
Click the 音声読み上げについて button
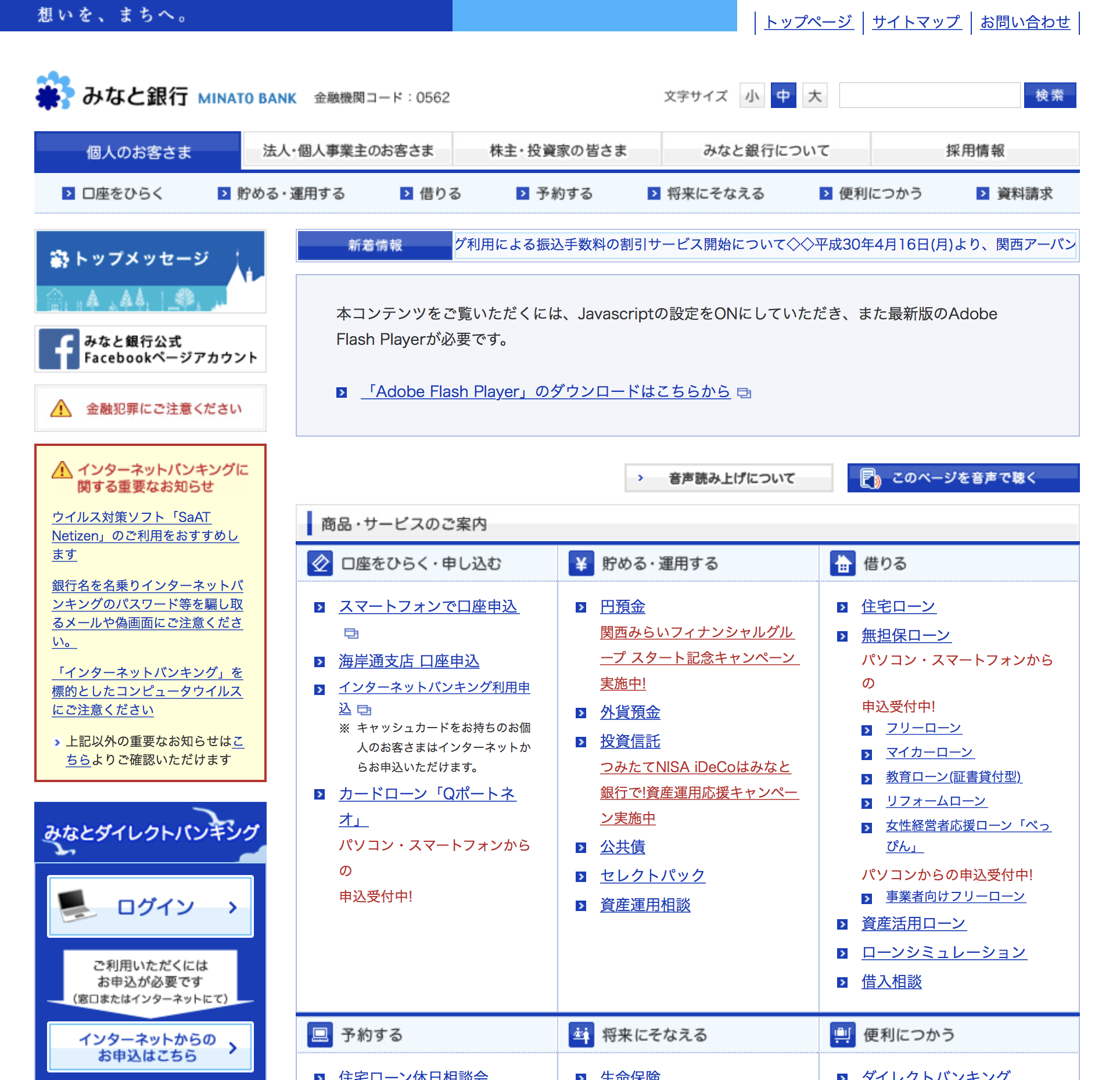[x=728, y=478]
